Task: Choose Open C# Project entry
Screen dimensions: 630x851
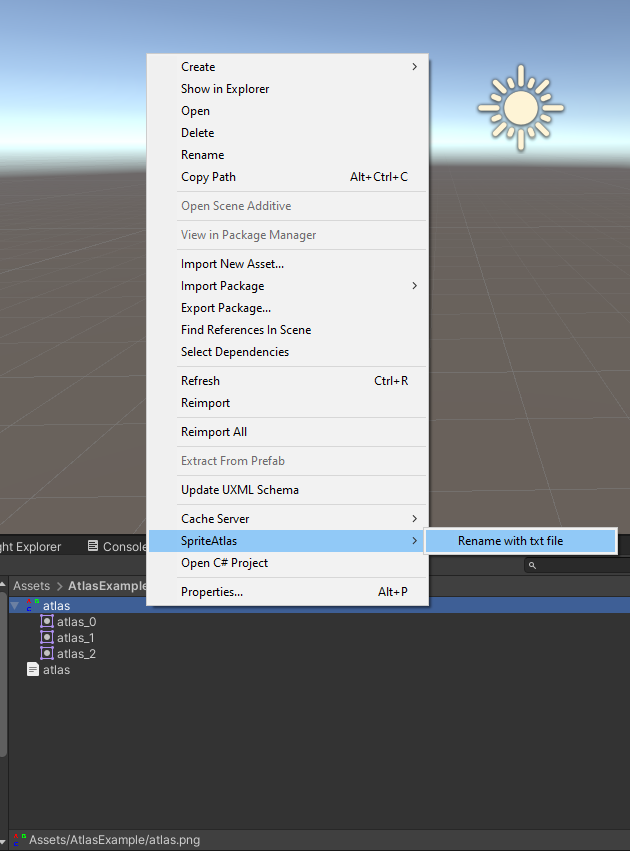Action: tap(288, 563)
